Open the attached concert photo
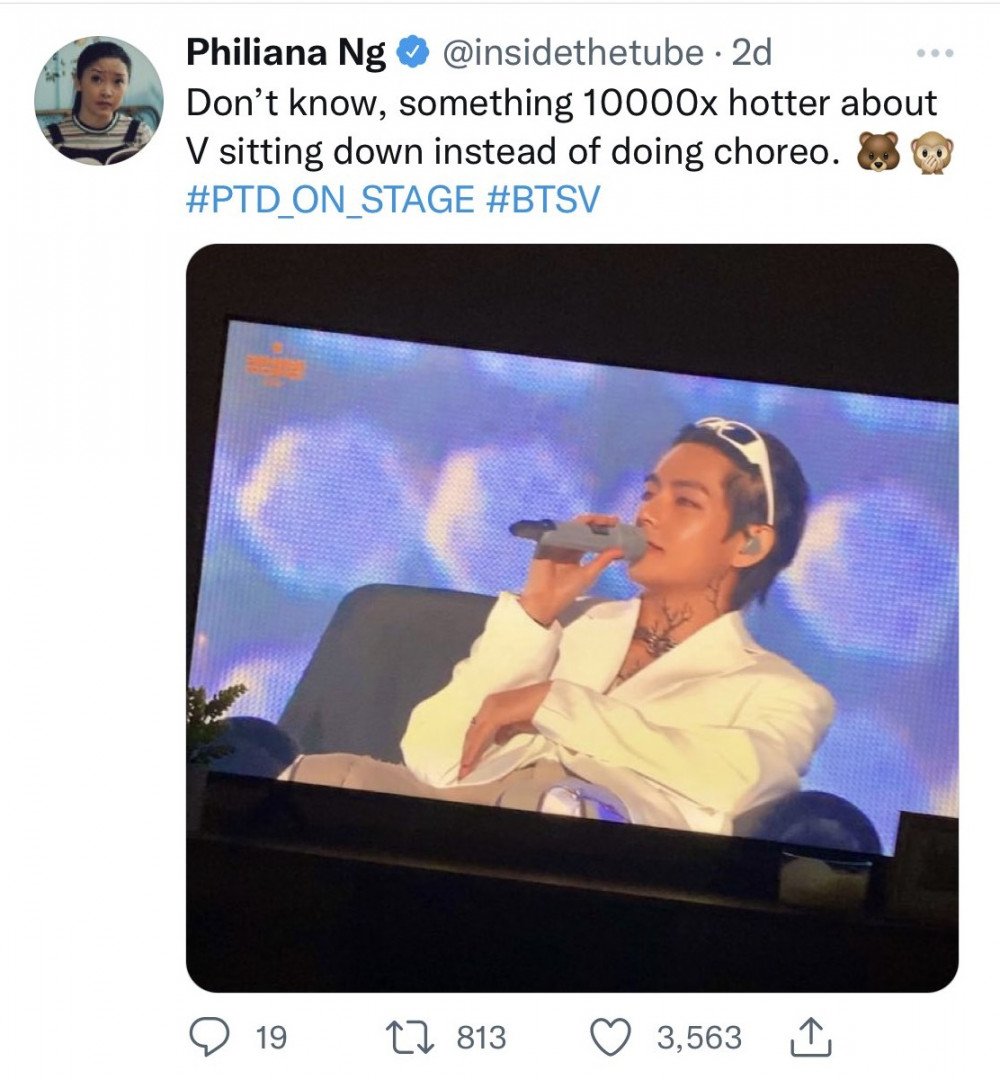Image resolution: width=1000 pixels, height=1080 pixels. 572,618
